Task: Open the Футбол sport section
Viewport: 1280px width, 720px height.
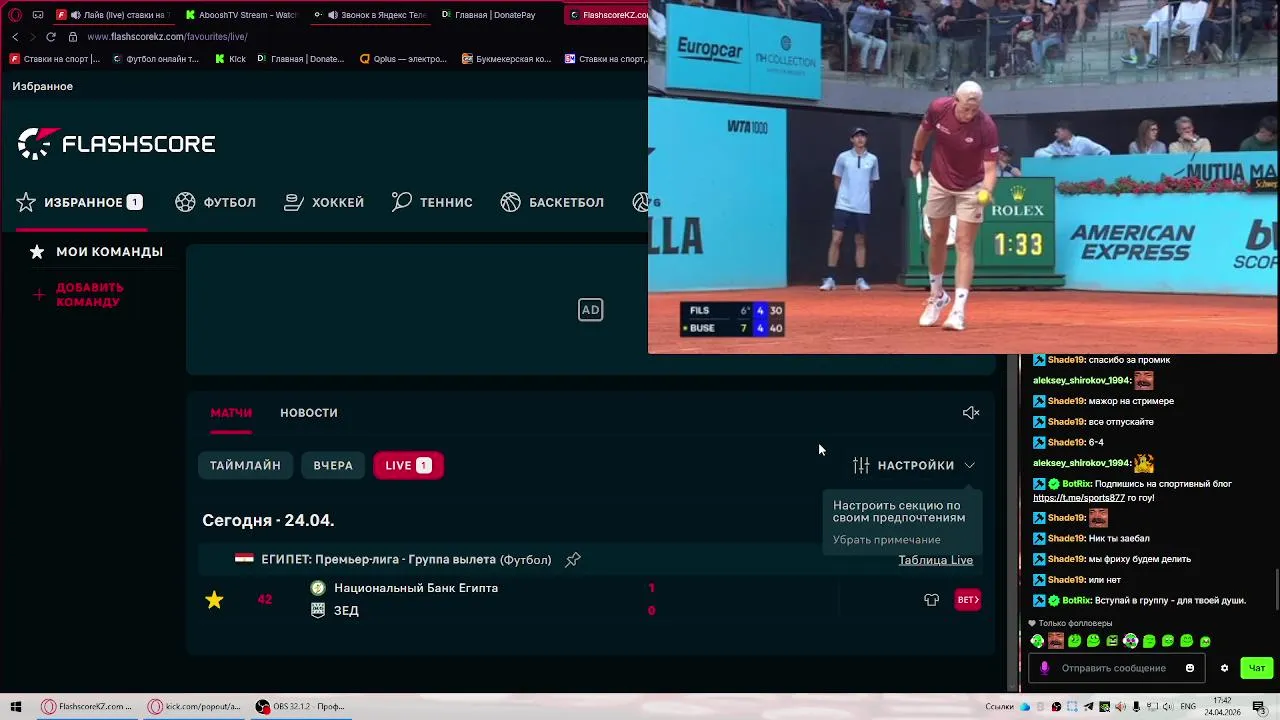Action: point(216,202)
